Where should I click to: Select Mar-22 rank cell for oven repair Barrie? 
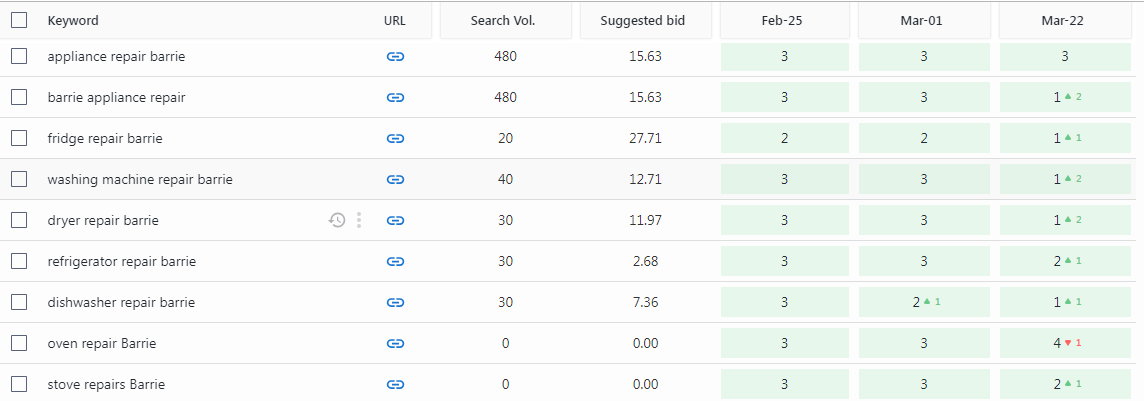pos(1065,343)
